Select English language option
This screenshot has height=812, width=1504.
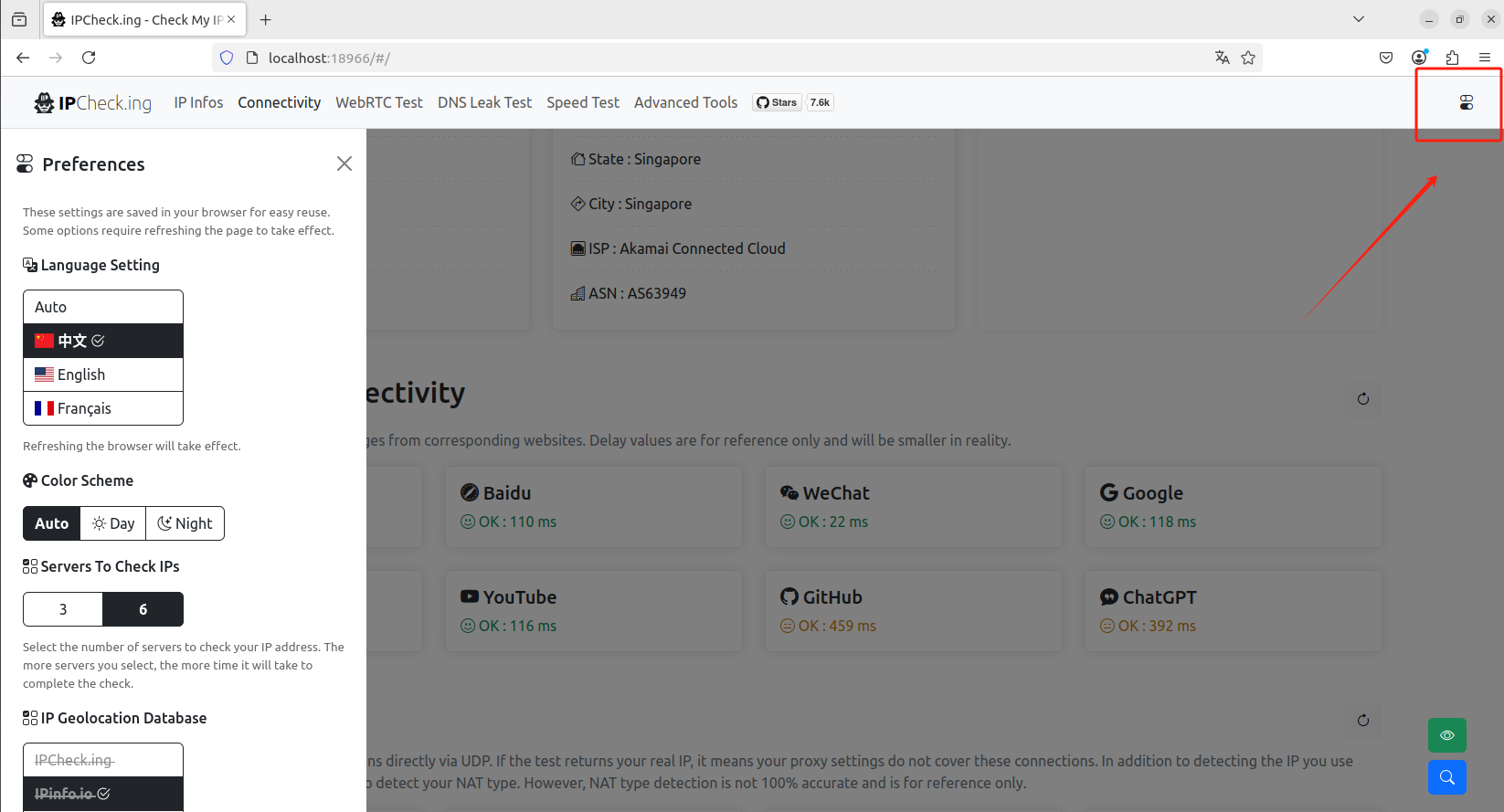(x=103, y=374)
